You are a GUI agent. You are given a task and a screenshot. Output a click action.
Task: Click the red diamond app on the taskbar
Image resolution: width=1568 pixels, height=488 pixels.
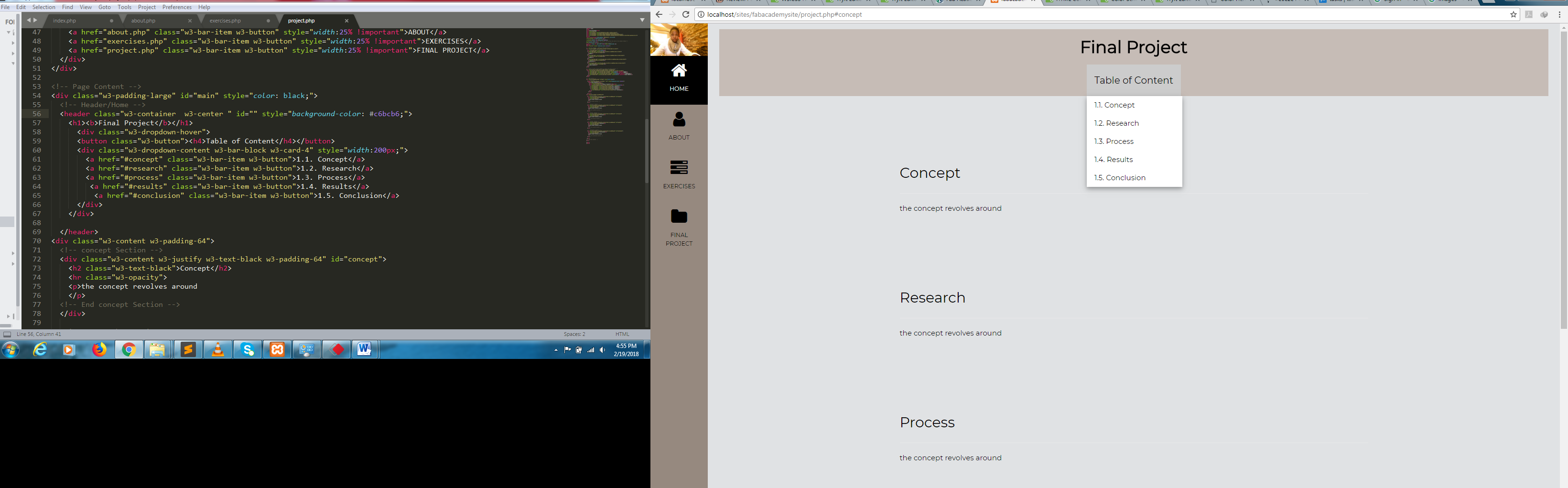(337, 350)
